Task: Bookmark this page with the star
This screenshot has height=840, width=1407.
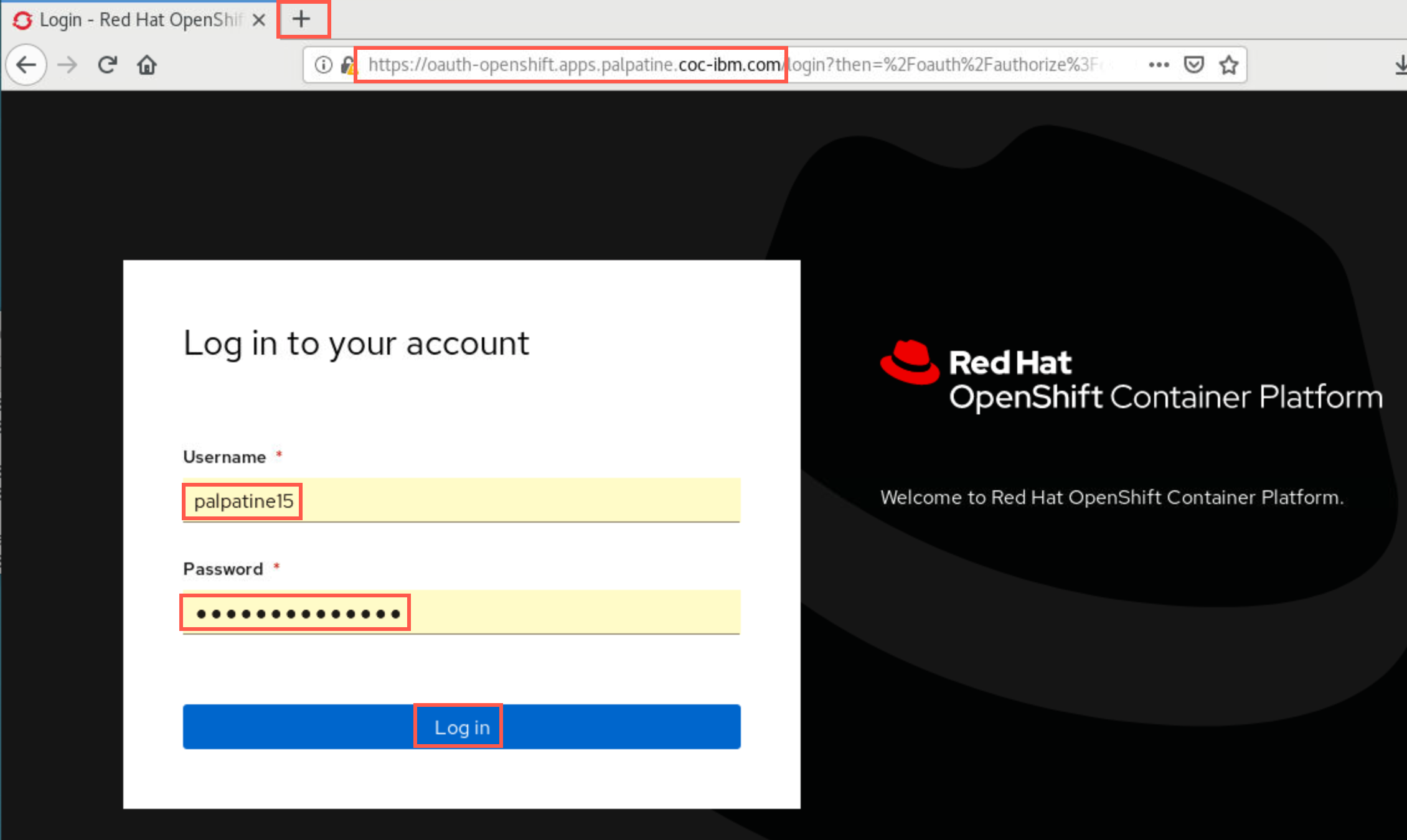Action: point(1228,65)
